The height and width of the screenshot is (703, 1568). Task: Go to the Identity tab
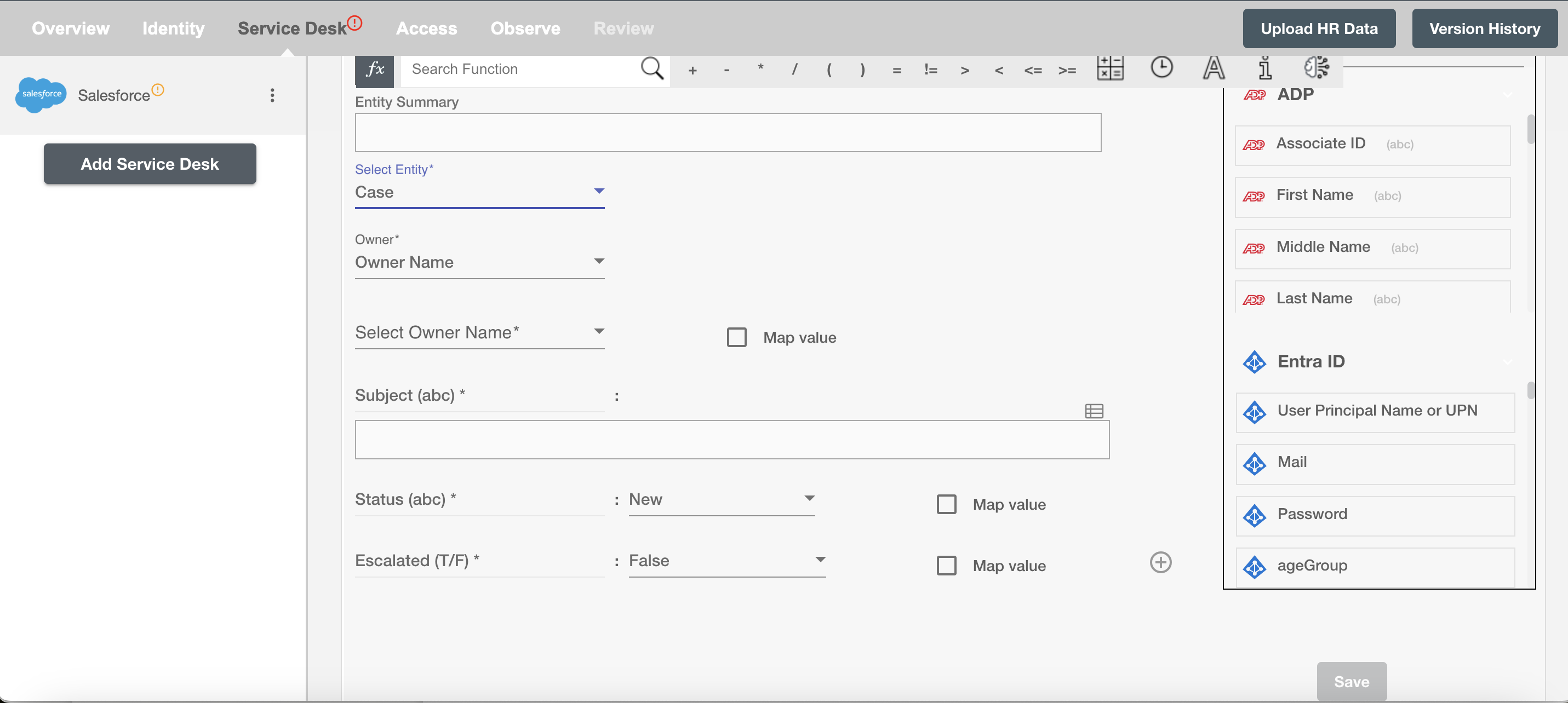pos(174,28)
